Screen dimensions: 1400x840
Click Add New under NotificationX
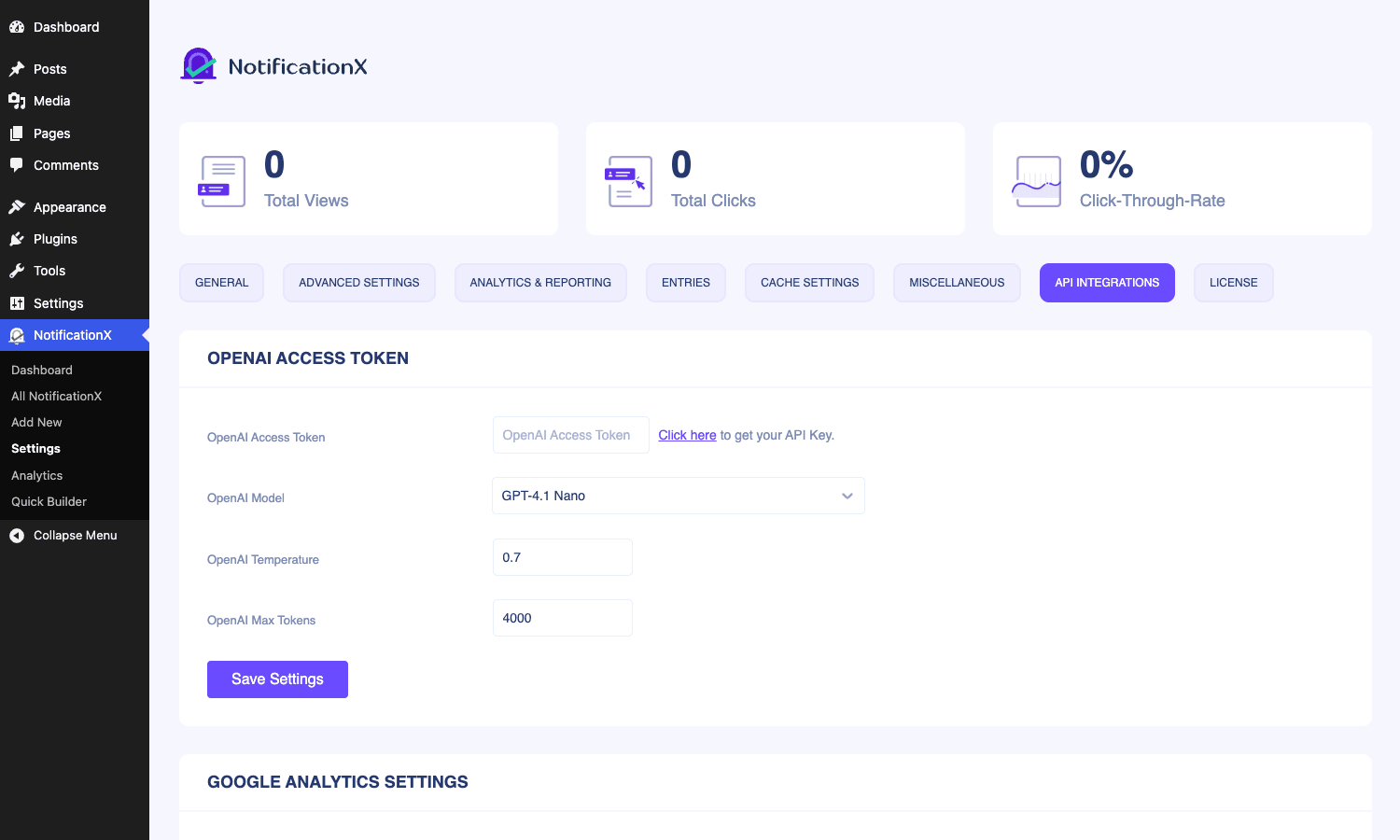36,422
